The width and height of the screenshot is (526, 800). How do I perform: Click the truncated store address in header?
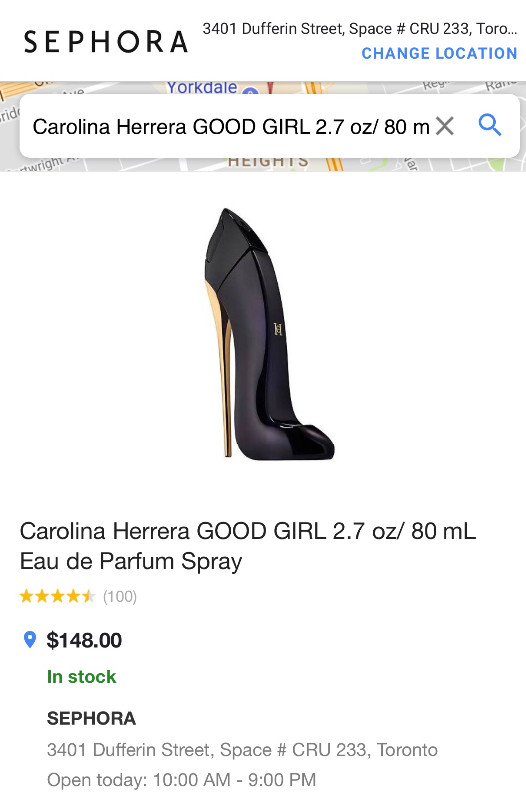[360, 29]
